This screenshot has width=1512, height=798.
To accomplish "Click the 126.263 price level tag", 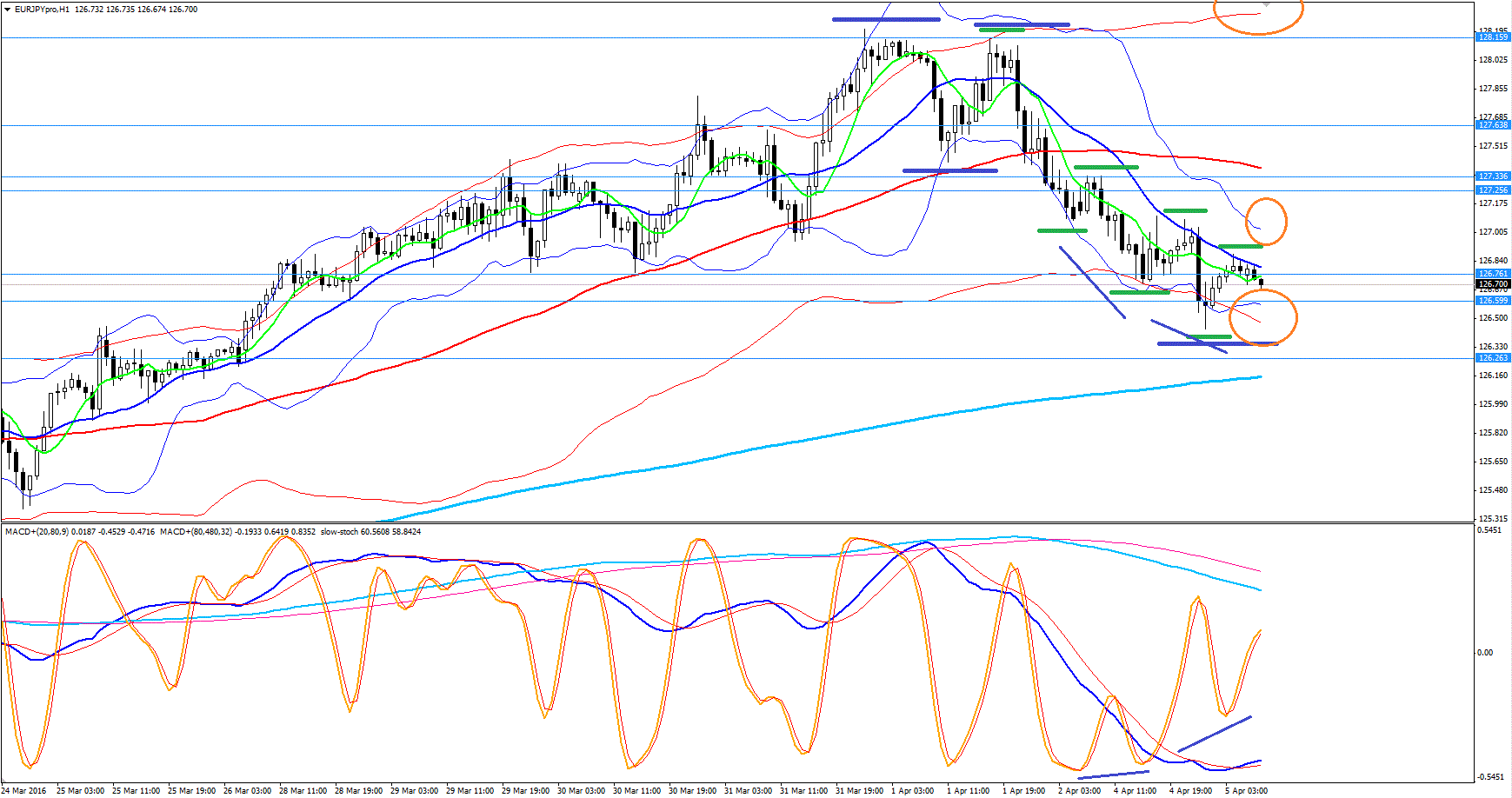I will click(1493, 358).
